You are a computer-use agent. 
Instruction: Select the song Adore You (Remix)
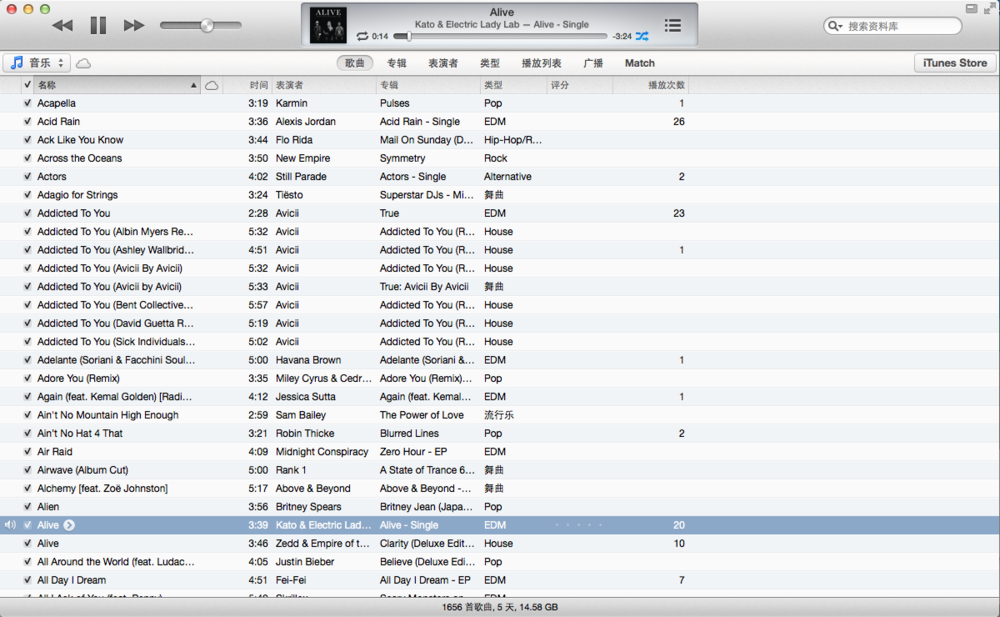pos(78,378)
